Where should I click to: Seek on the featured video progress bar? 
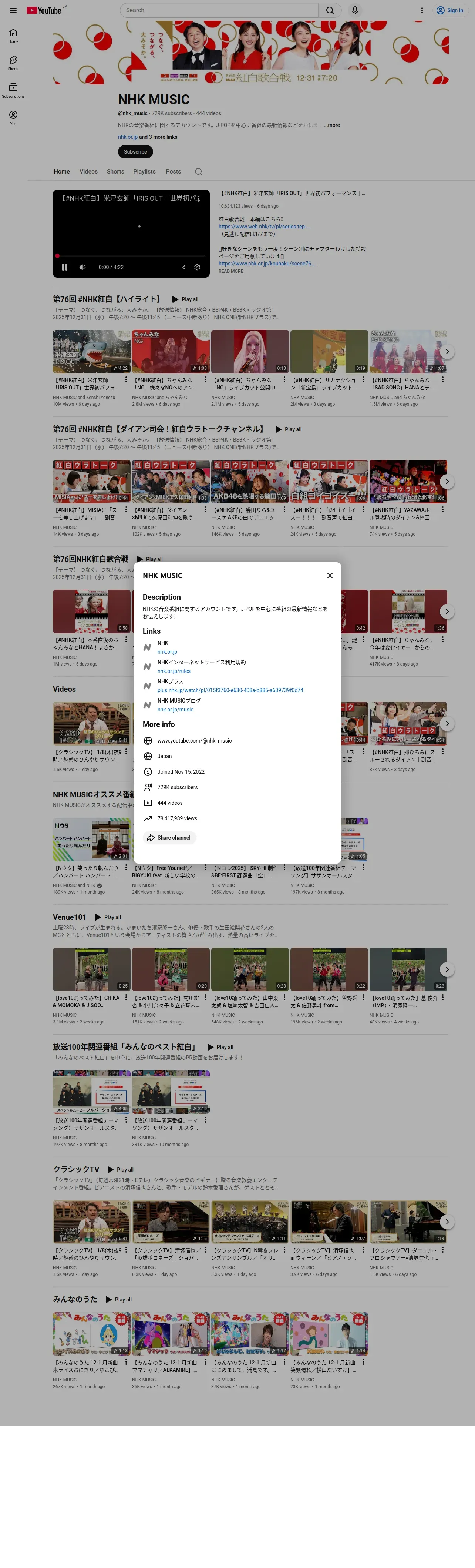[131, 256]
